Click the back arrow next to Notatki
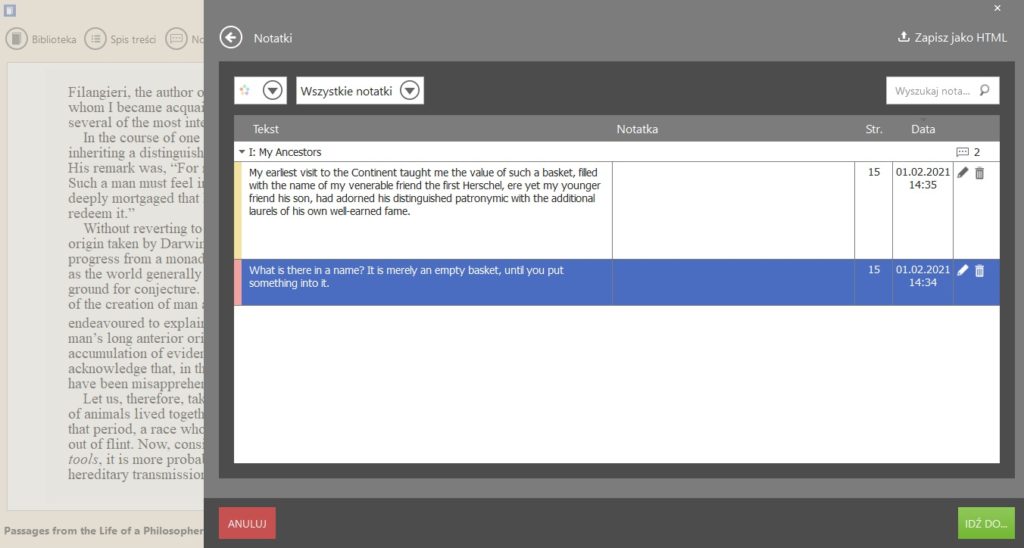The image size is (1024, 548). (231, 38)
